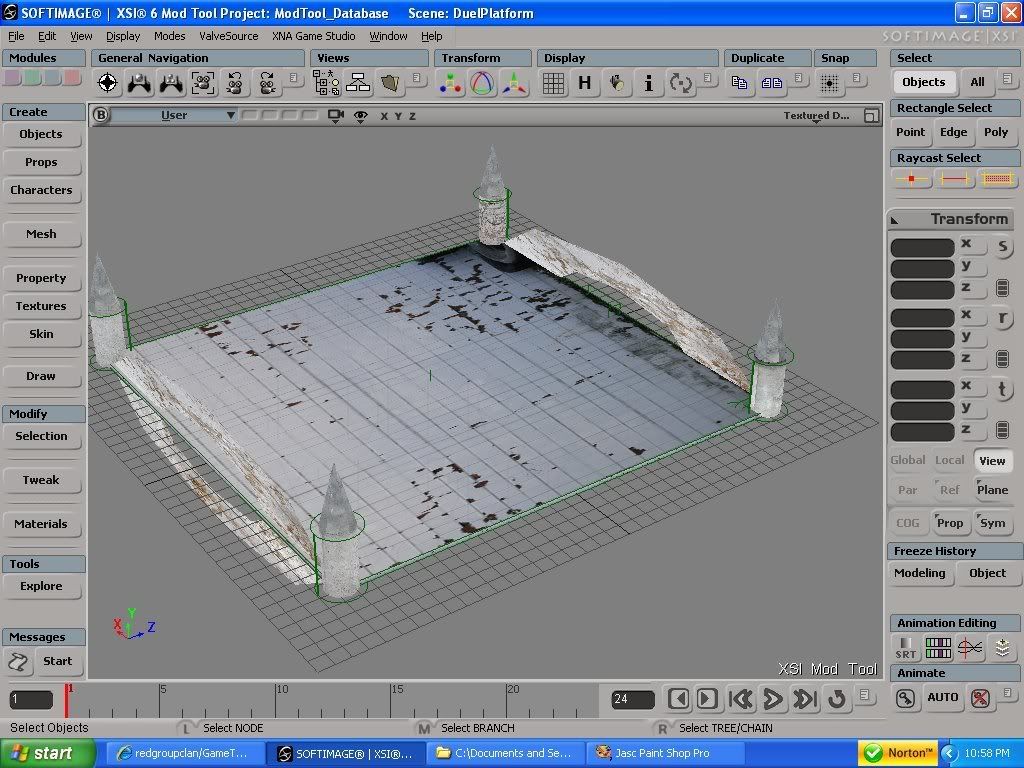Toggle the Prop proportional mode
1024x768 pixels.
[950, 522]
